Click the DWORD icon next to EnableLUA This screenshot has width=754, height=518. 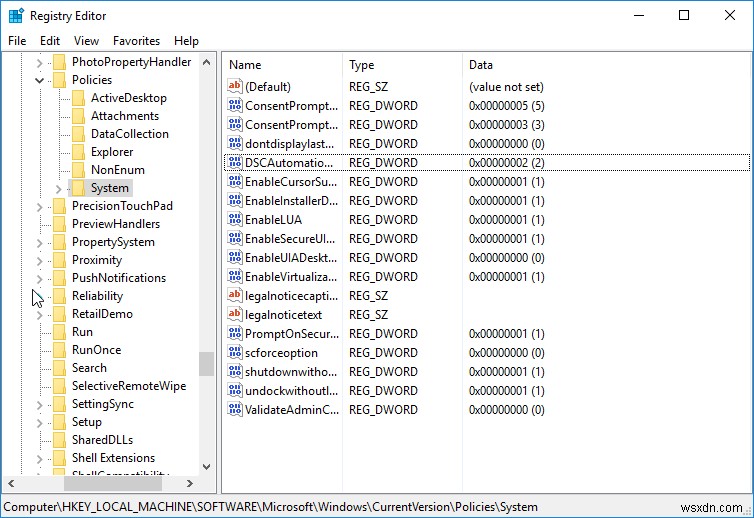point(235,219)
